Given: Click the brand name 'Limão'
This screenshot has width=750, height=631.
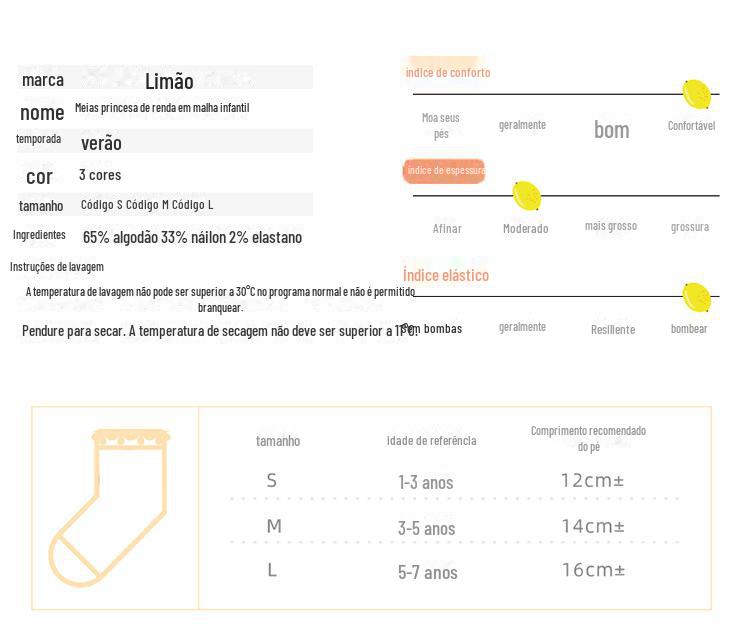Looking at the screenshot, I should [x=169, y=81].
